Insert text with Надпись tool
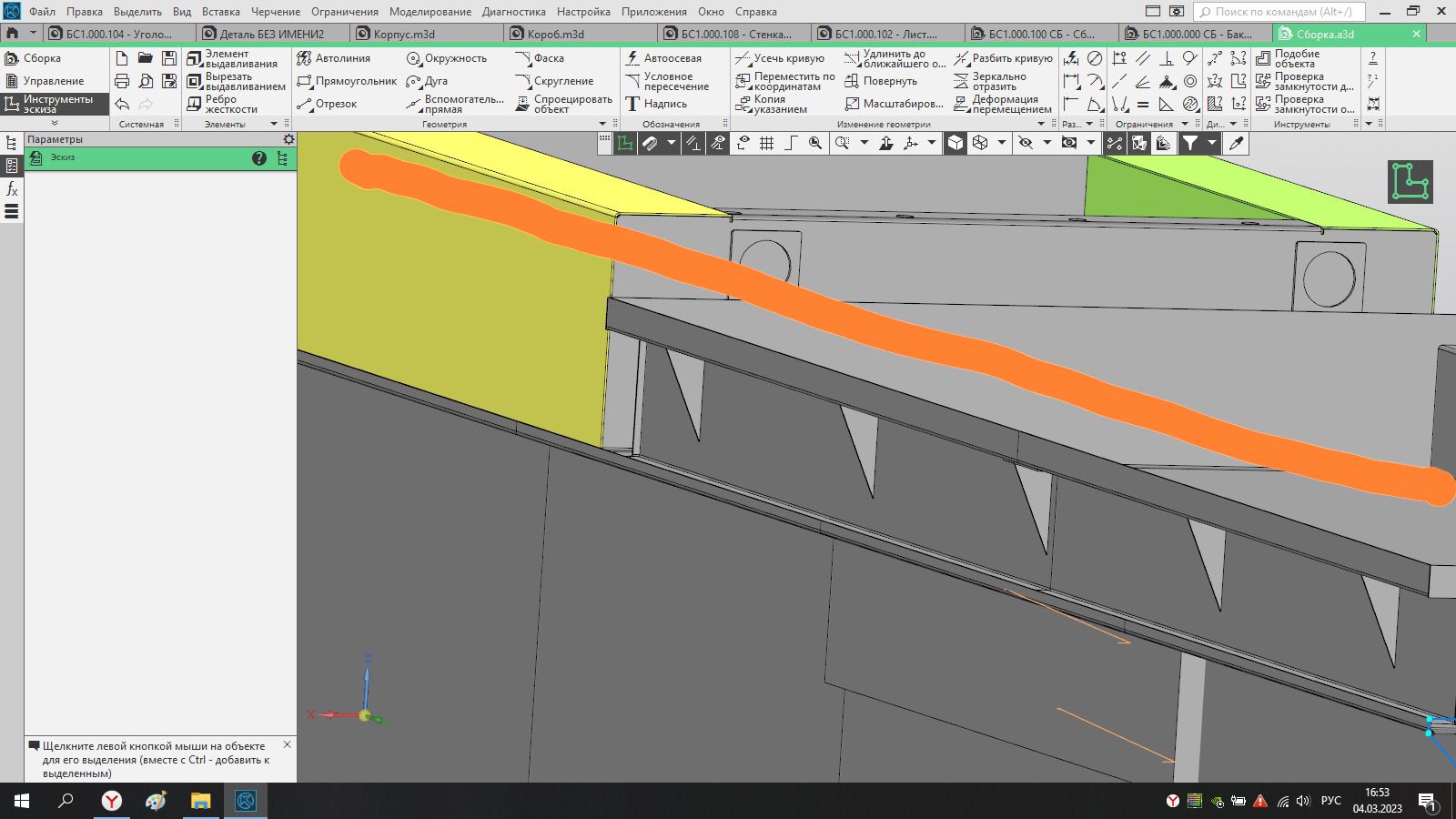 click(x=655, y=104)
